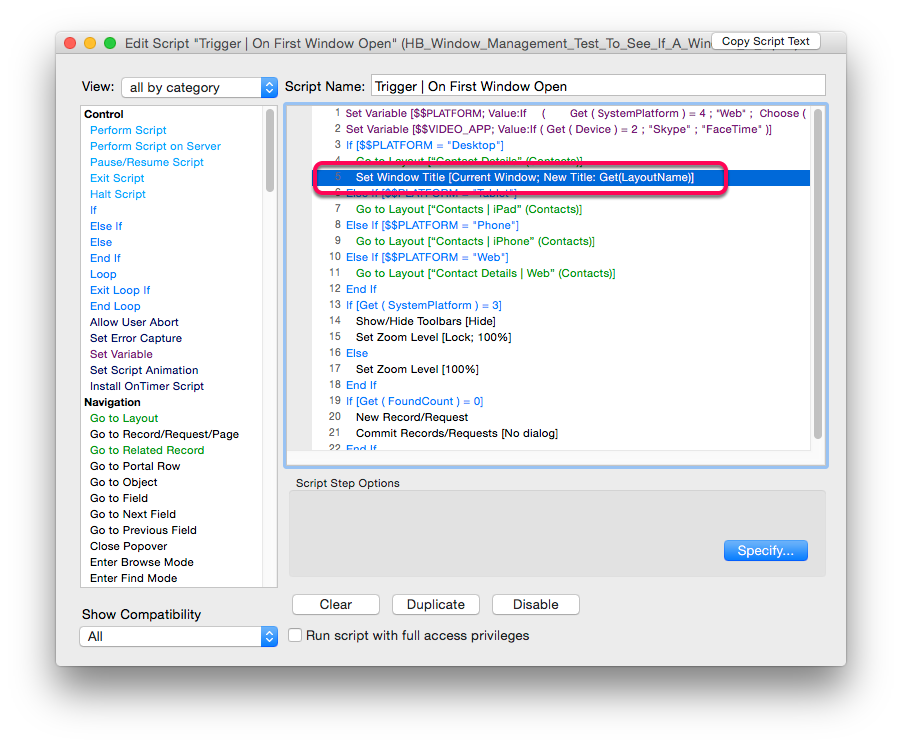Click the script steps list scrollbar
The width and height of the screenshot is (902, 746).
[818, 270]
